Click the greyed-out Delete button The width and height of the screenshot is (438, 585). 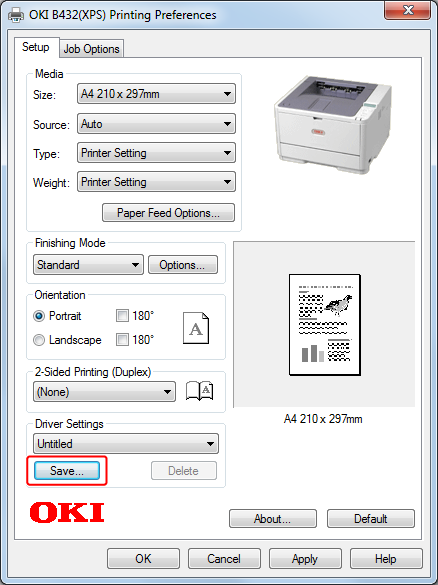pos(184,471)
